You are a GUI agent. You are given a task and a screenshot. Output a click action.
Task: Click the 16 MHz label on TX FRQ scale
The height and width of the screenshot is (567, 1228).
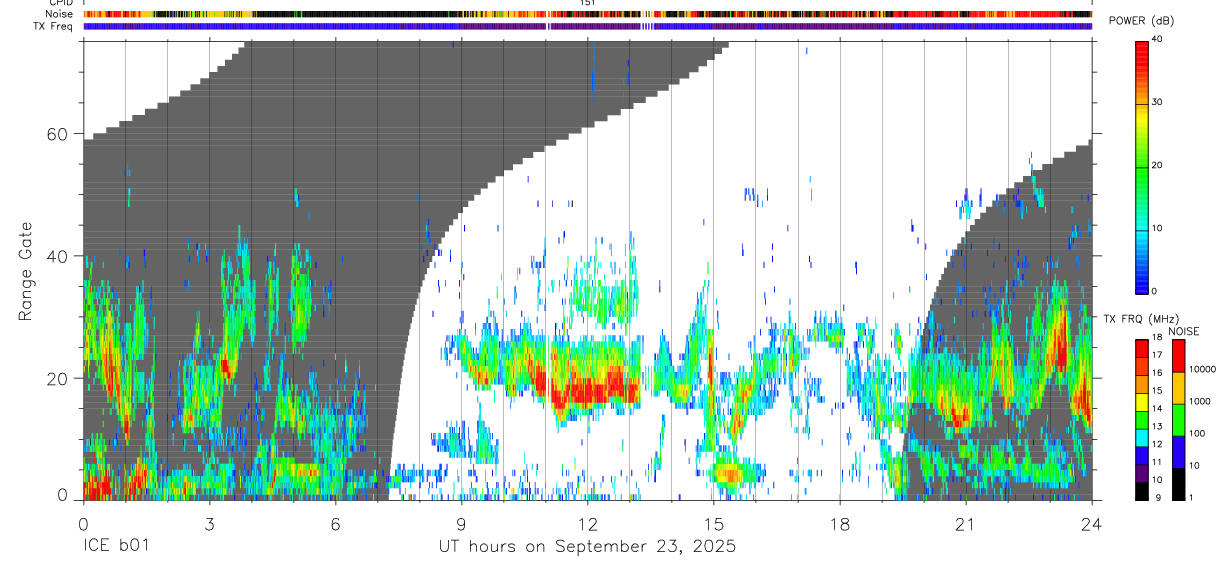click(x=1158, y=373)
